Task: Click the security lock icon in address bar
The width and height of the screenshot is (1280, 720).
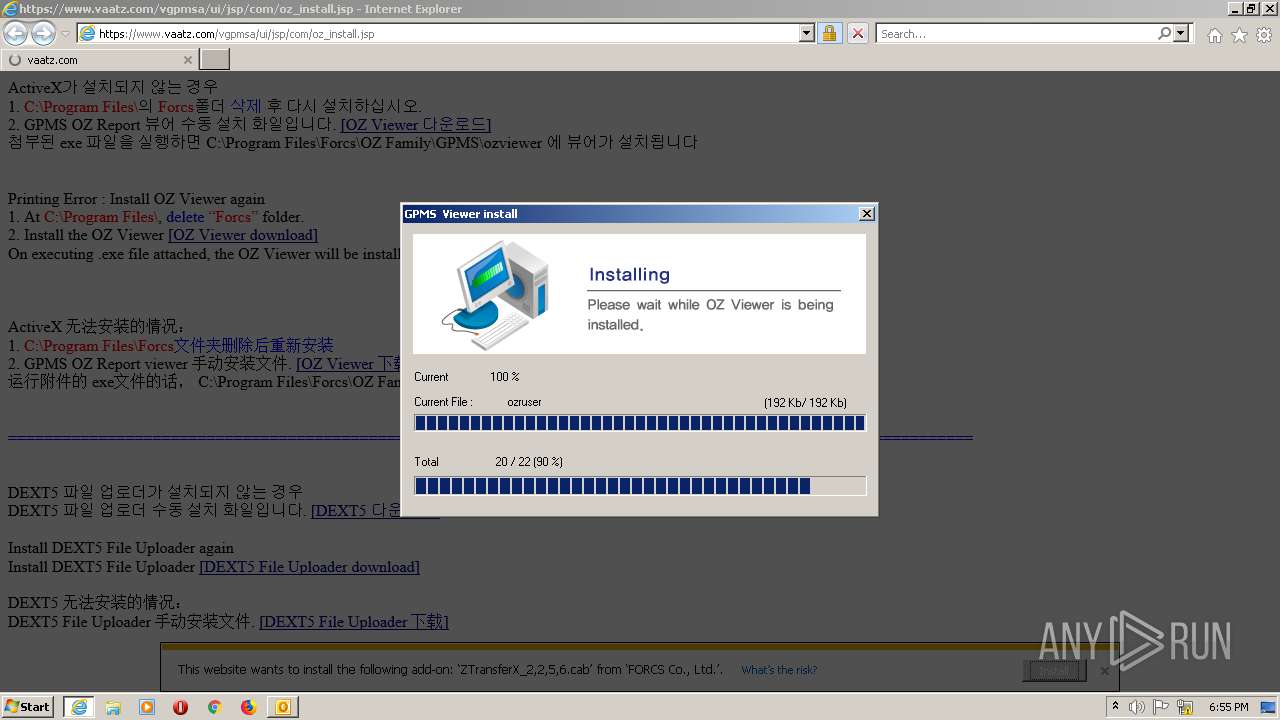Action: (x=829, y=33)
